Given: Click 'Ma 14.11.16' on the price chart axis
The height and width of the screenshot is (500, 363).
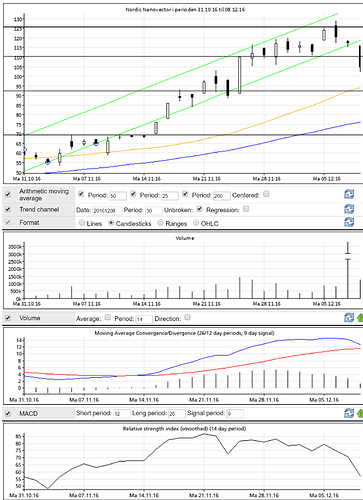Looking at the screenshot, I should click(147, 179).
